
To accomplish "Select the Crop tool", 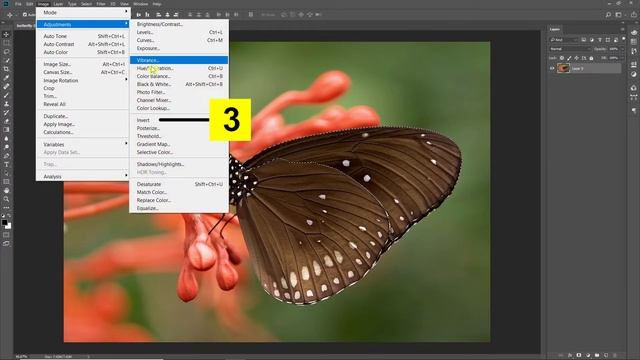I will coord(6,69).
